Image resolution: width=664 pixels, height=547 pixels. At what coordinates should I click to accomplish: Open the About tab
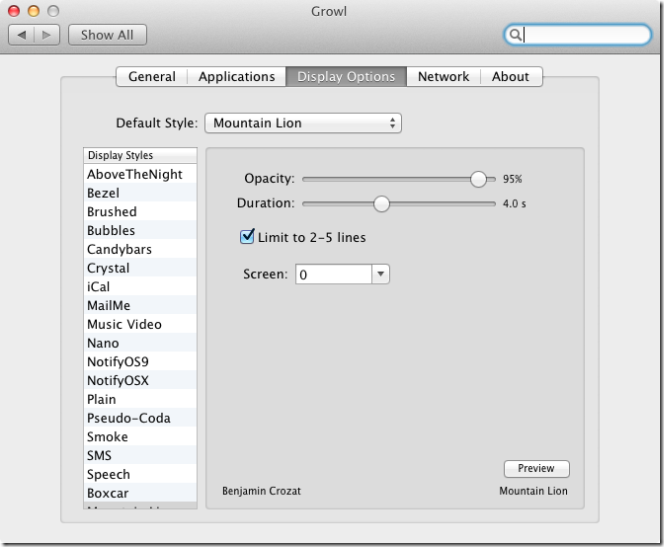(511, 77)
